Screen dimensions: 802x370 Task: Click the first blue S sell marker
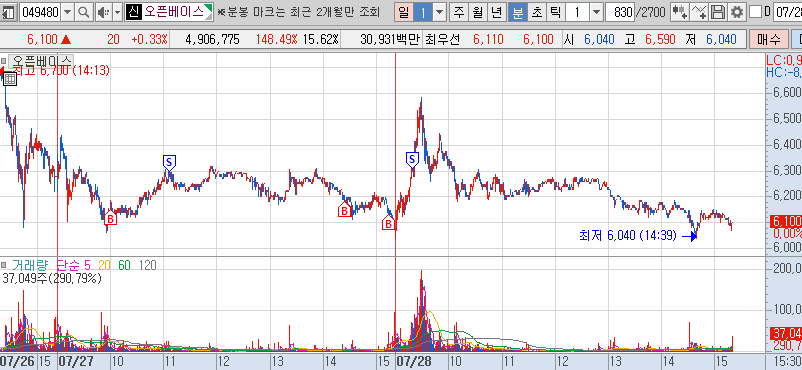[x=169, y=162]
